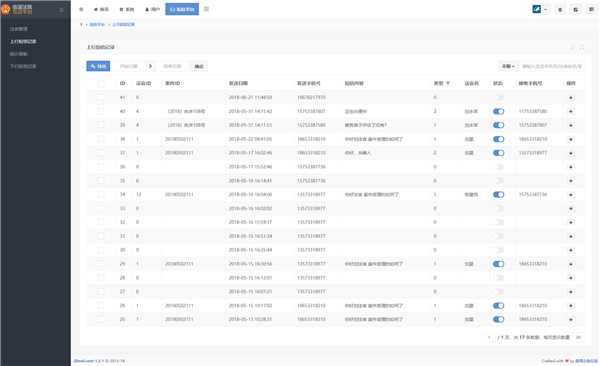The image size is (600, 366).
Task: Click the breadcrumb home icon
Action: click(81, 25)
